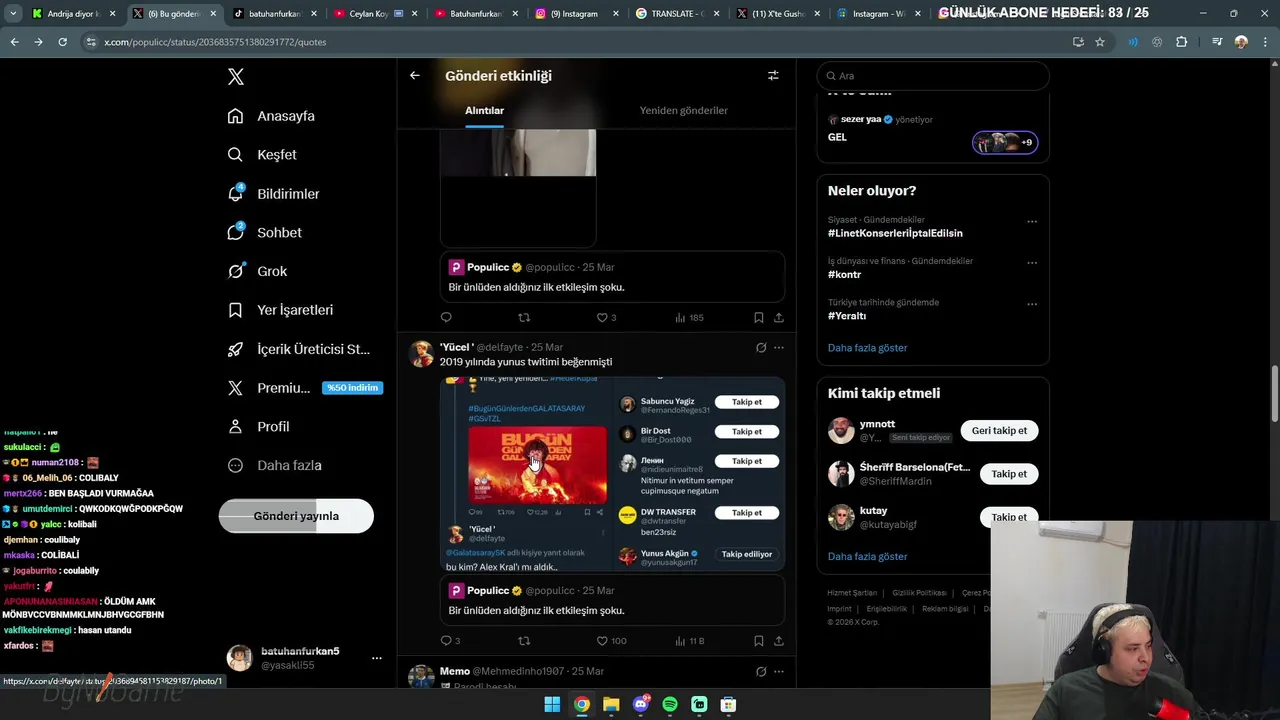Open options for #kontr trend
Image resolution: width=1280 pixels, height=720 pixels.
tap(1032, 263)
